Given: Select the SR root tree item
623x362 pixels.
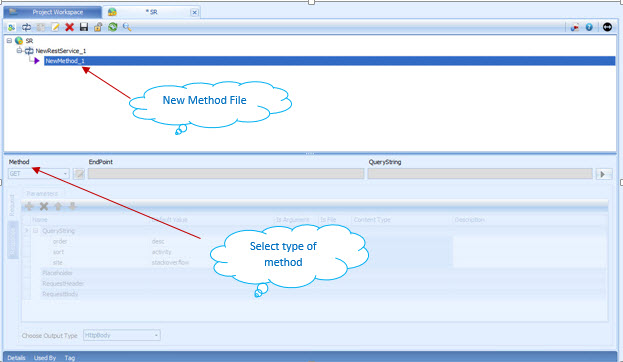Looking at the screenshot, I should (x=29, y=41).
